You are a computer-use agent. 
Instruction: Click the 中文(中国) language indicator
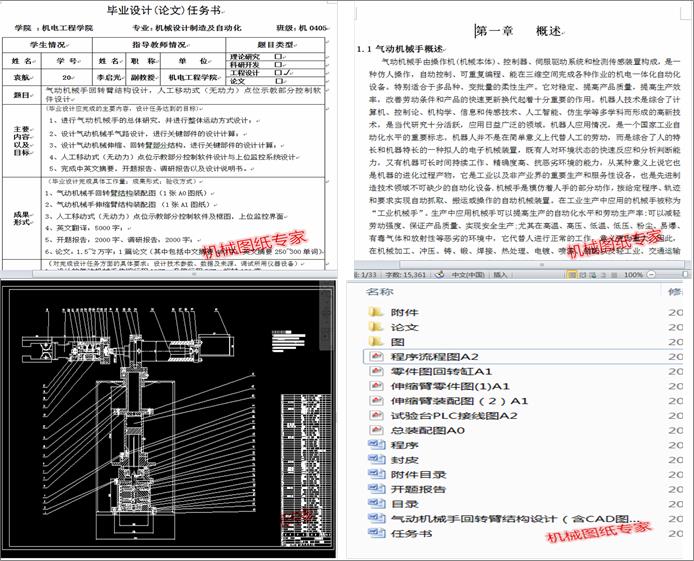(468, 275)
